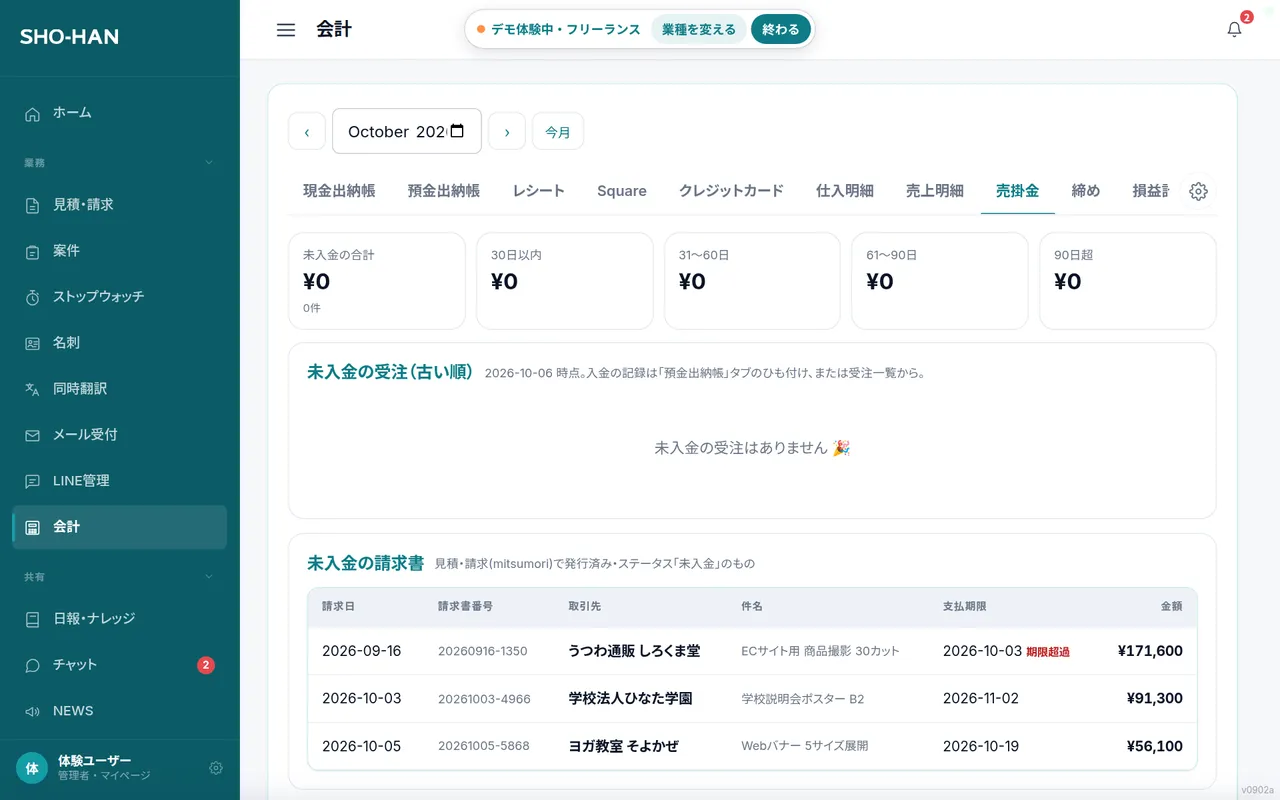The height and width of the screenshot is (800, 1280).
Task: Collapse the 共有 sidebar section
Action: point(209,577)
